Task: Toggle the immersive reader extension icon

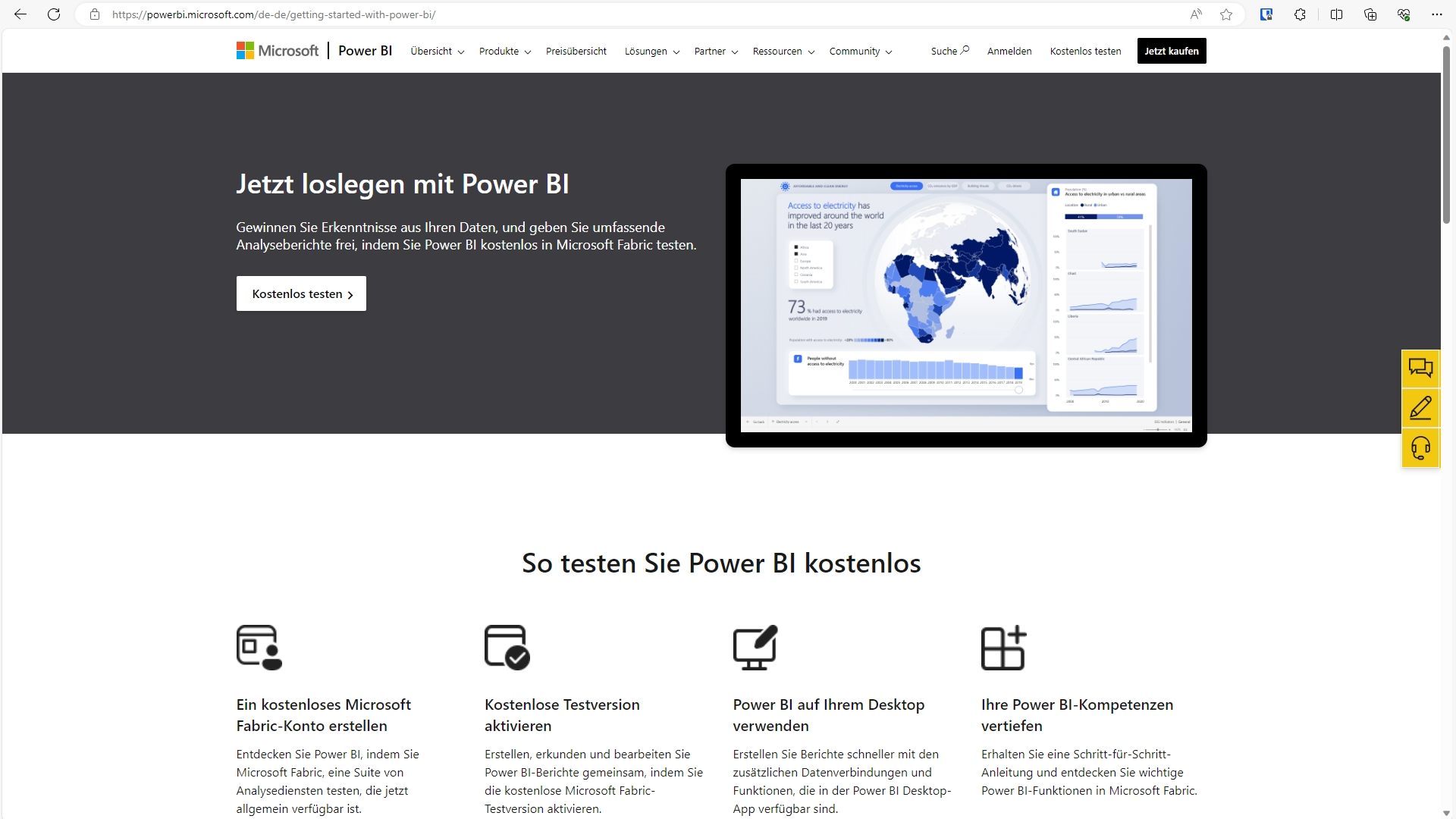Action: (1266, 14)
